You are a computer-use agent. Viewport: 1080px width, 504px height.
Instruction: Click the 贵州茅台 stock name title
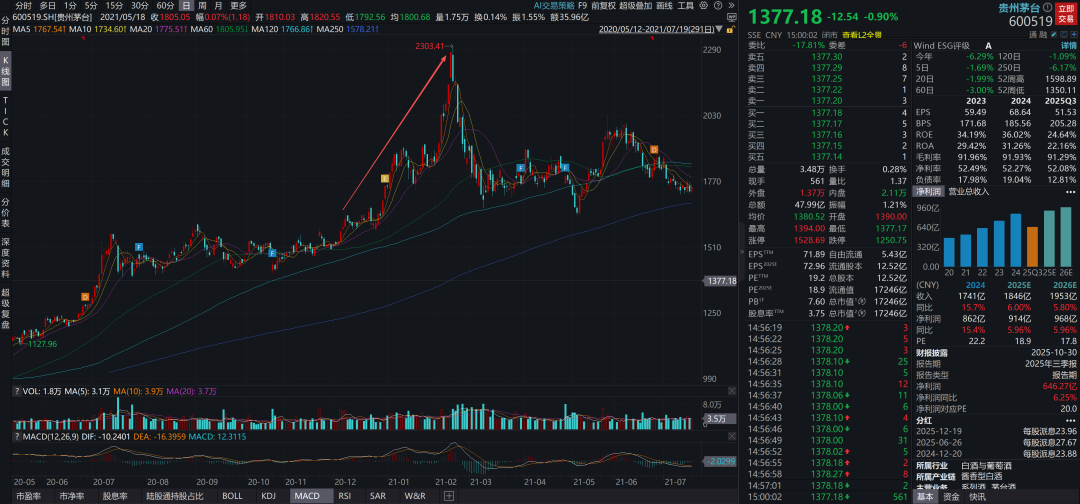(x=1019, y=8)
